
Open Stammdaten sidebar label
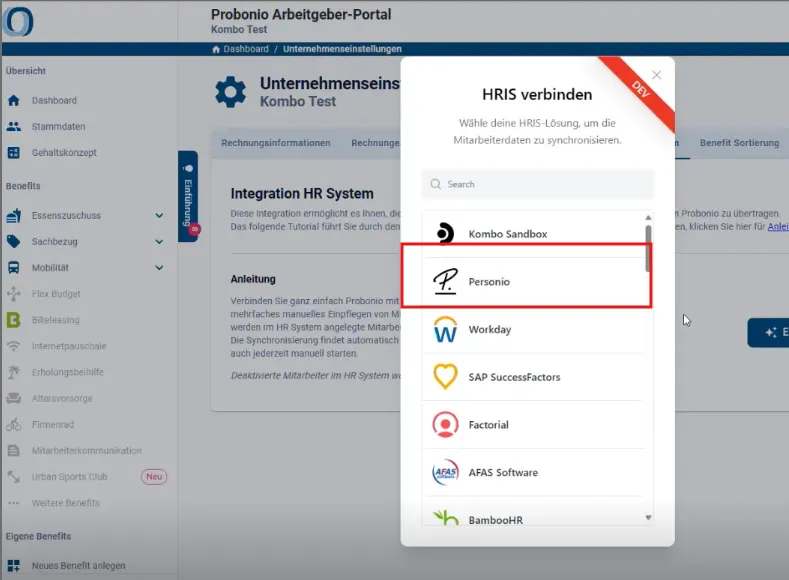point(58,127)
